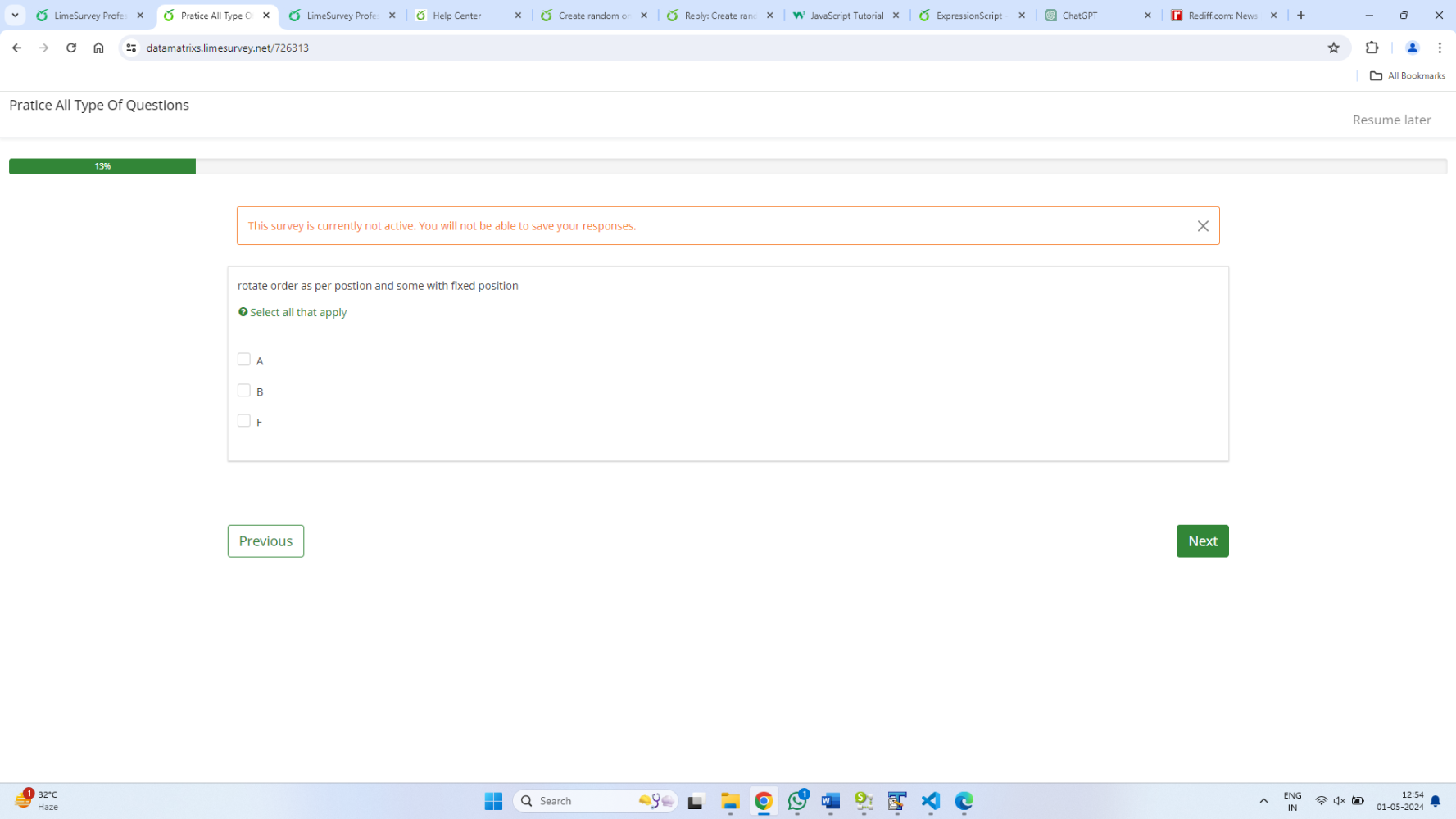1456x819 pixels.
Task: Bookmark this page with star icon
Action: point(1333,48)
